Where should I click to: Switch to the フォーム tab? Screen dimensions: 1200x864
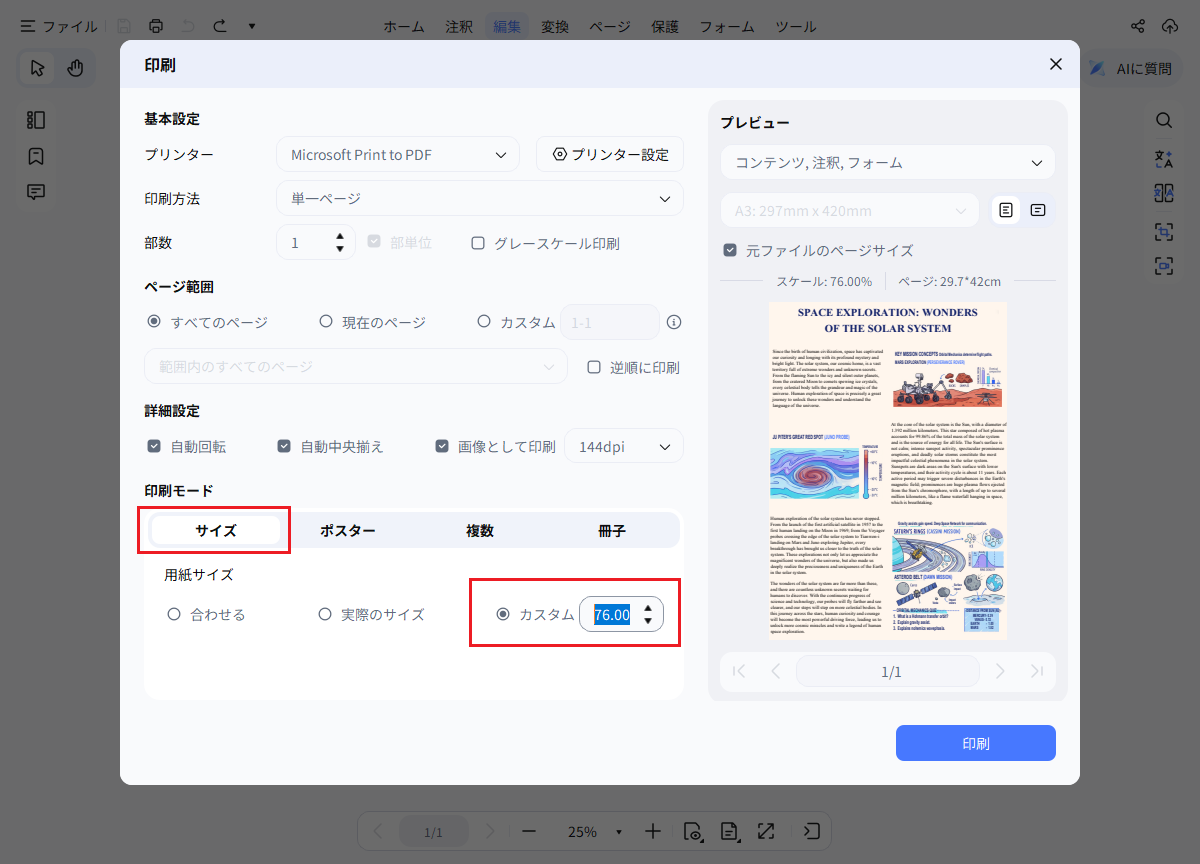[727, 26]
